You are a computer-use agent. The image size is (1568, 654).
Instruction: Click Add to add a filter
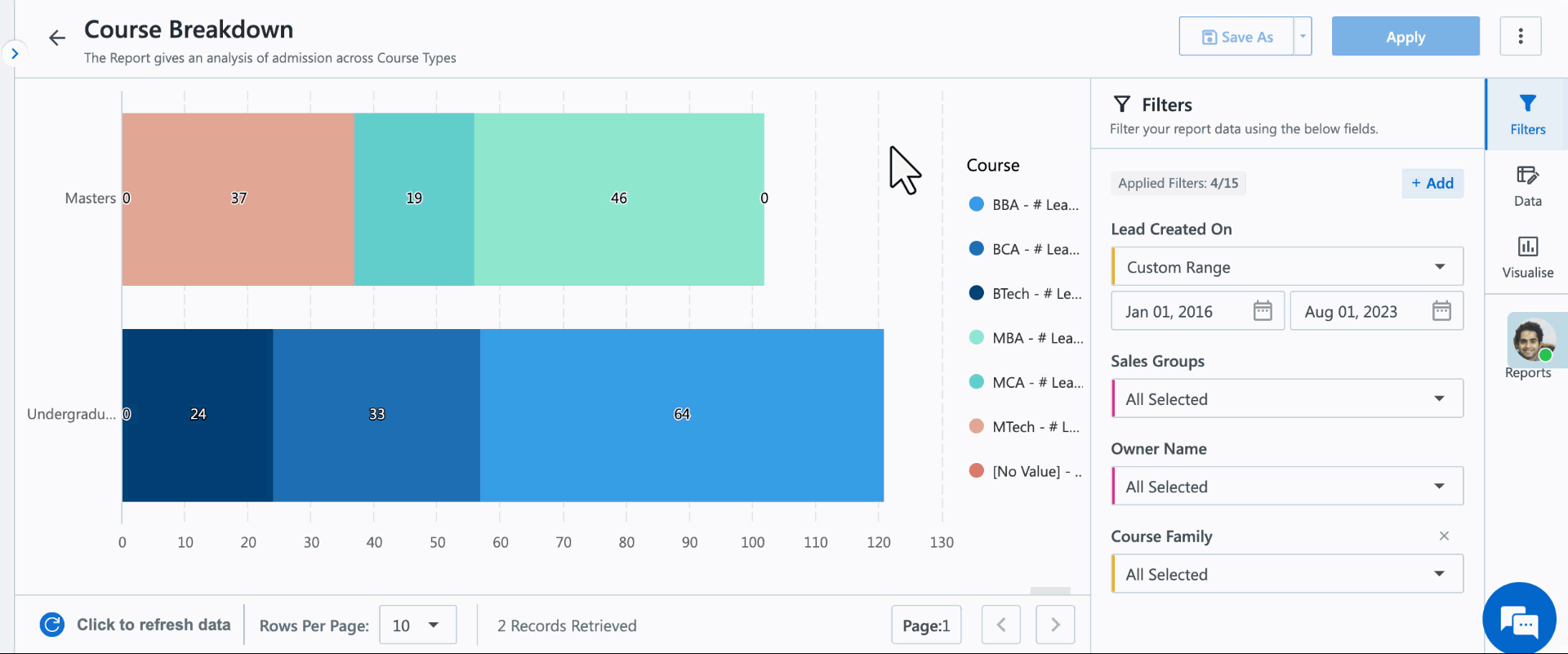coord(1432,183)
